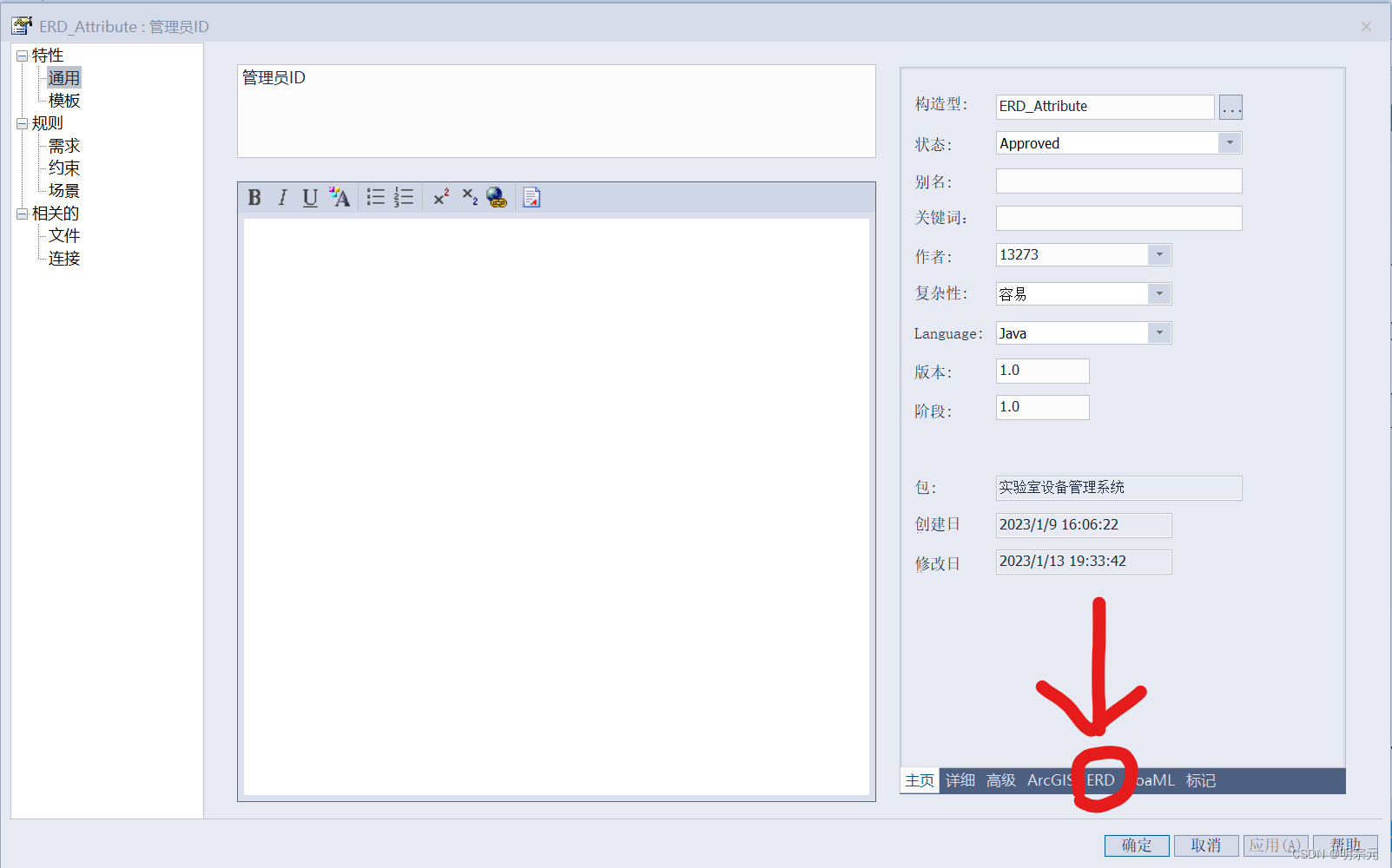The image size is (1392, 868).
Task: Apply superscript formatting
Action: (441, 198)
